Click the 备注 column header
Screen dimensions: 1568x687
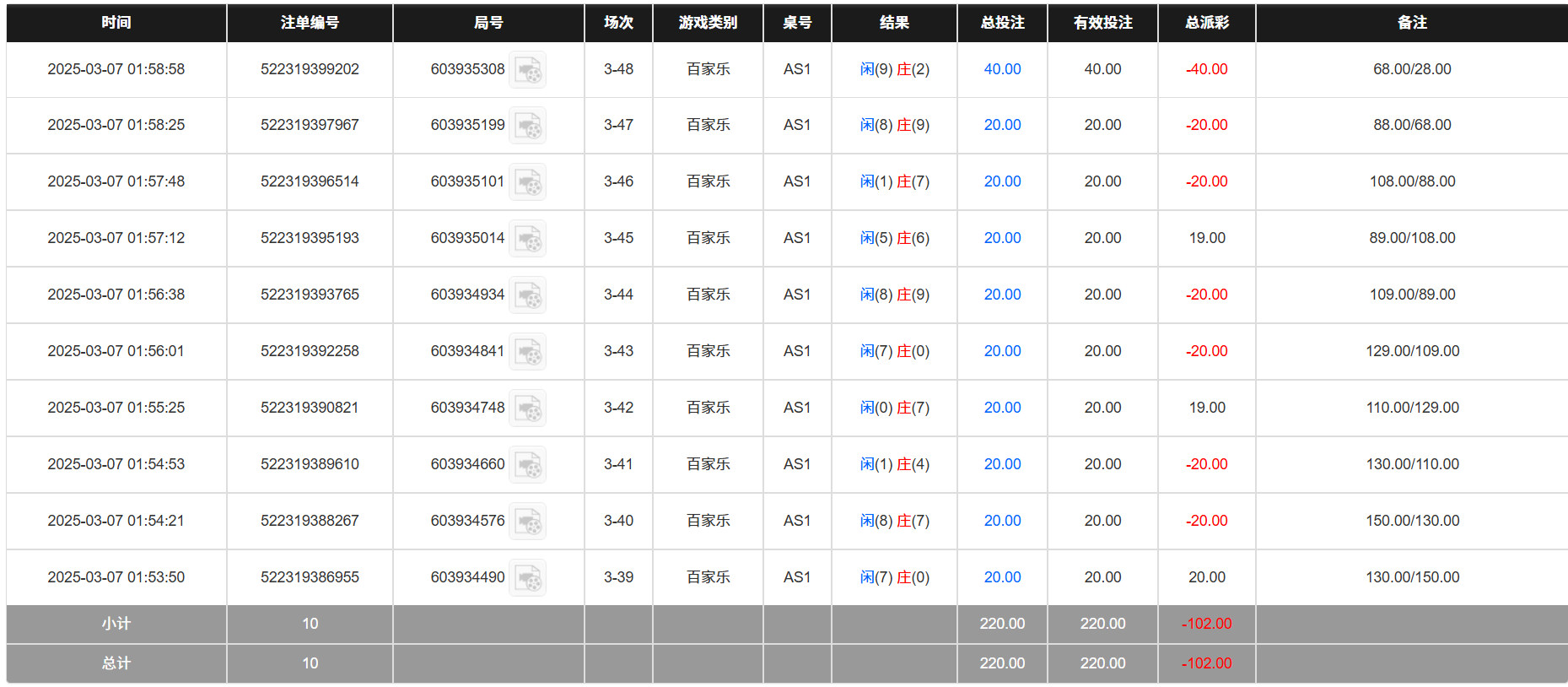[1412, 23]
